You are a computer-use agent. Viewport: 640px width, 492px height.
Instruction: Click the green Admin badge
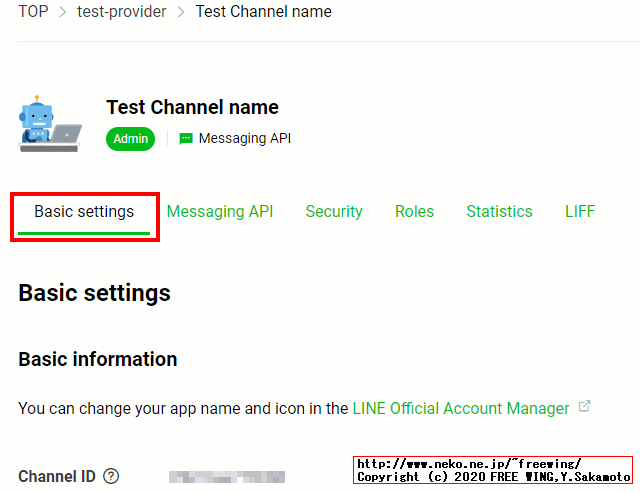point(130,139)
